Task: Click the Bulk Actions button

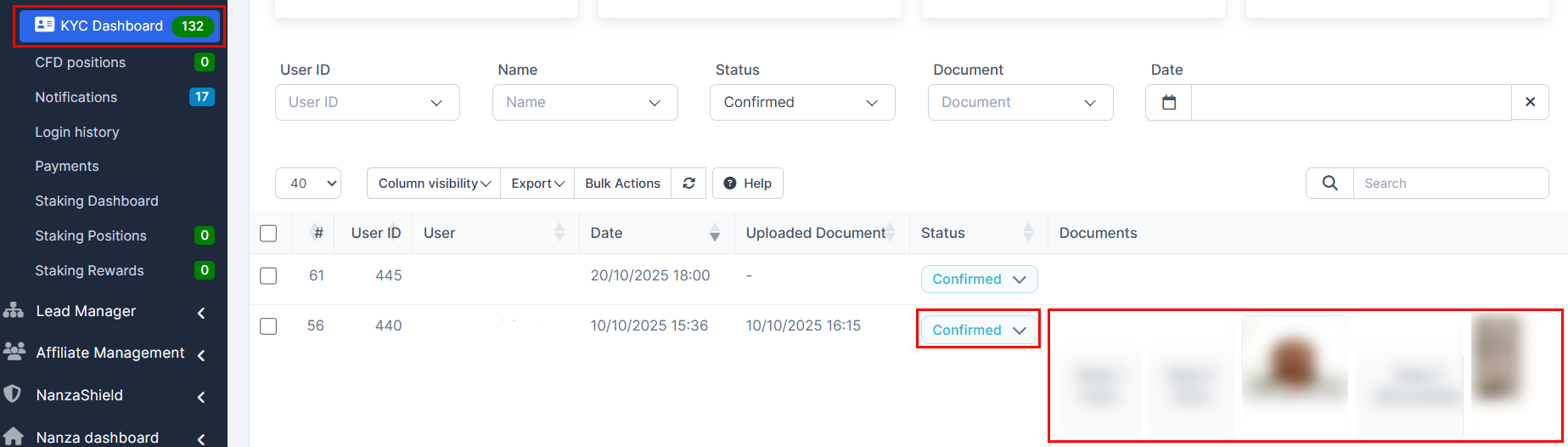Action: click(622, 184)
